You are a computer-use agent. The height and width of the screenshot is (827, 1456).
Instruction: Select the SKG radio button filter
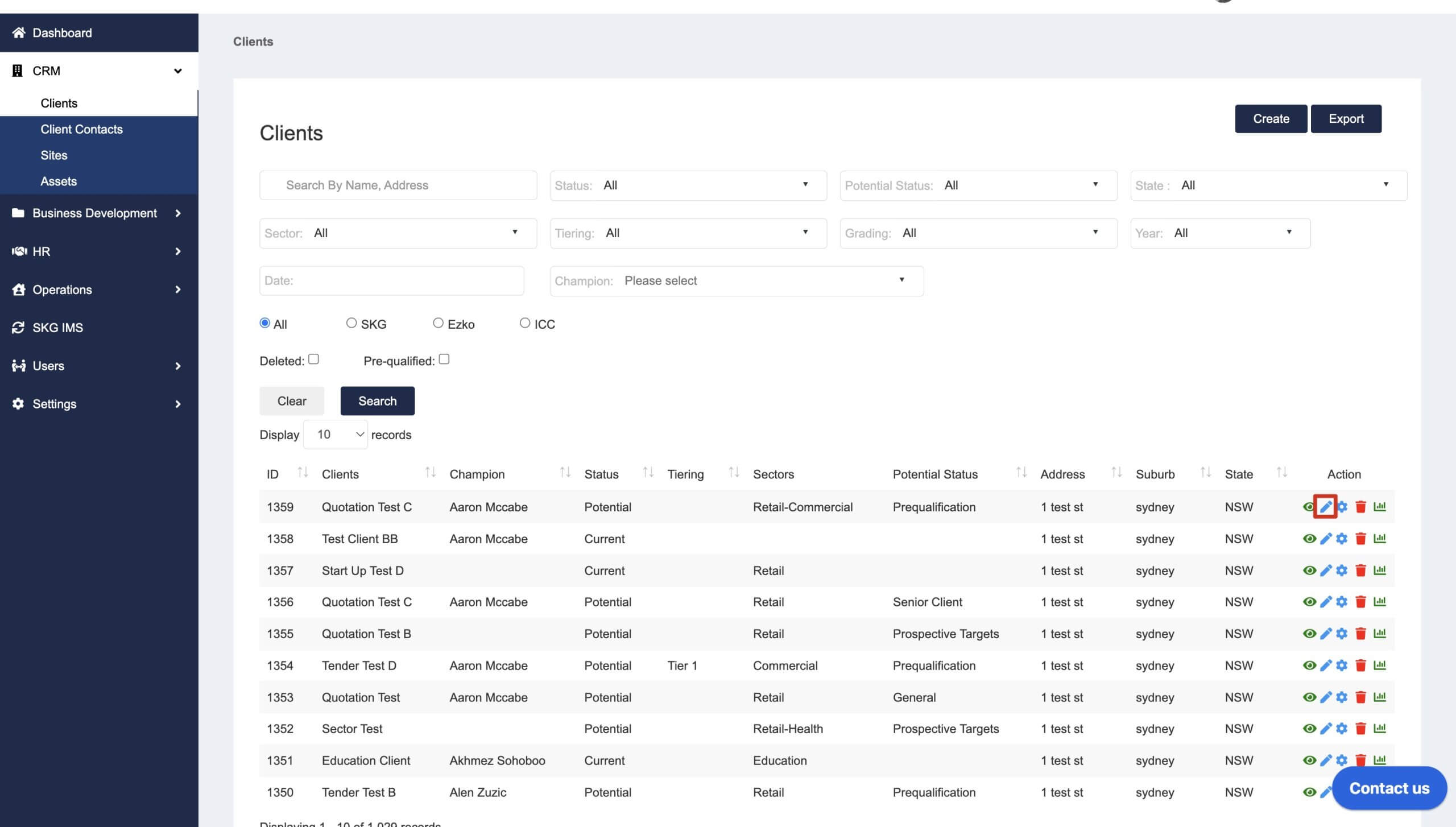(351, 323)
